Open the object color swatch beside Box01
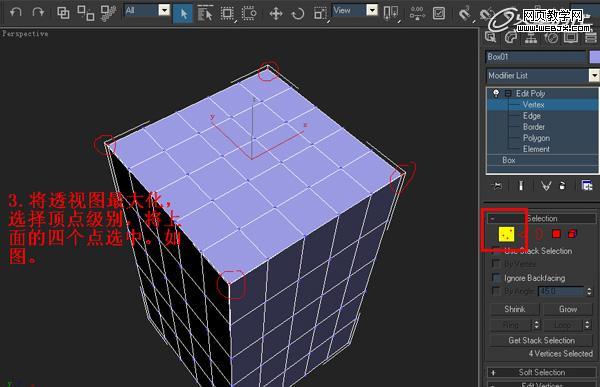 click(595, 57)
